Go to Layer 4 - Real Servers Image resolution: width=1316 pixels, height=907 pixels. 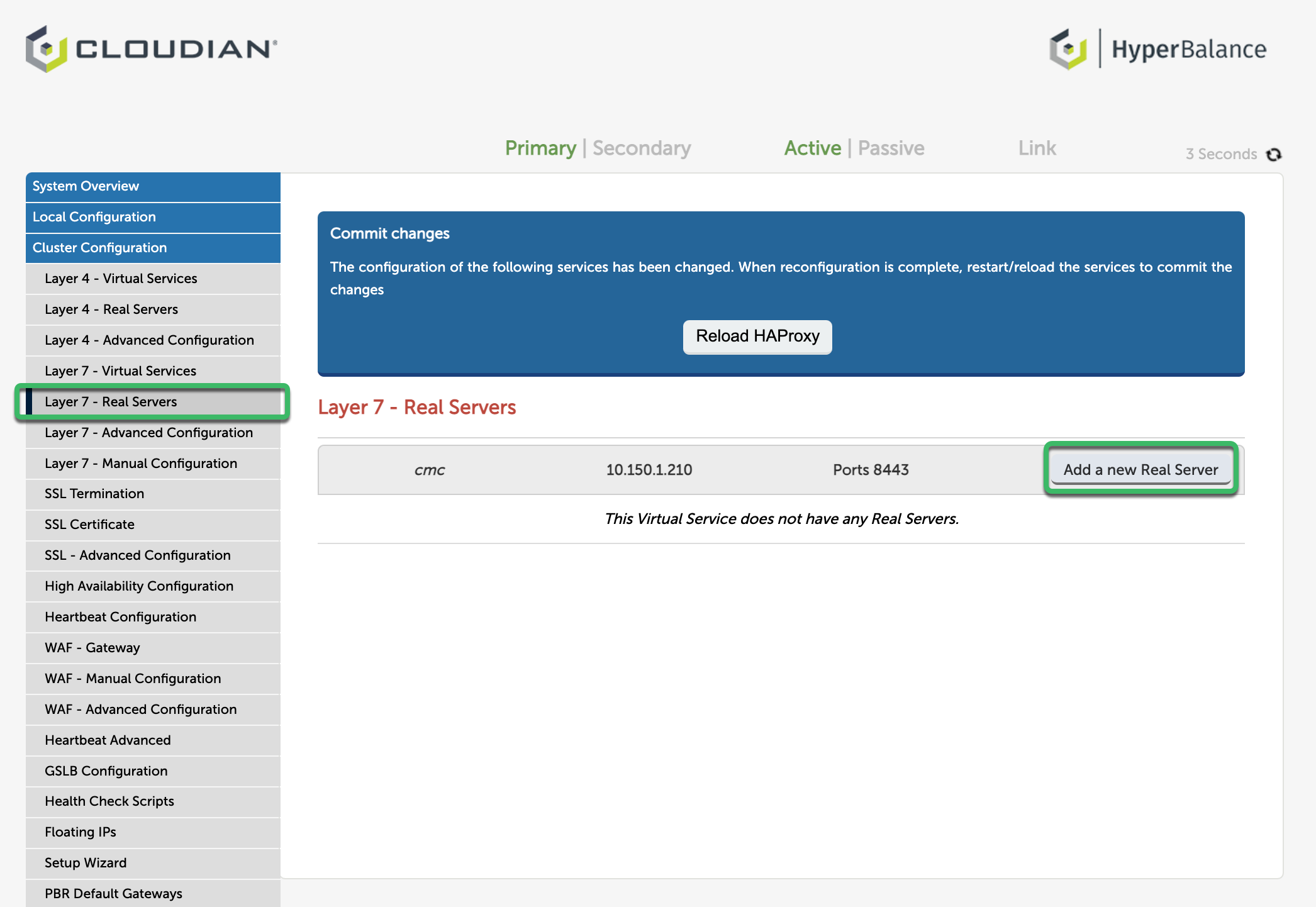pyautogui.click(x=153, y=309)
